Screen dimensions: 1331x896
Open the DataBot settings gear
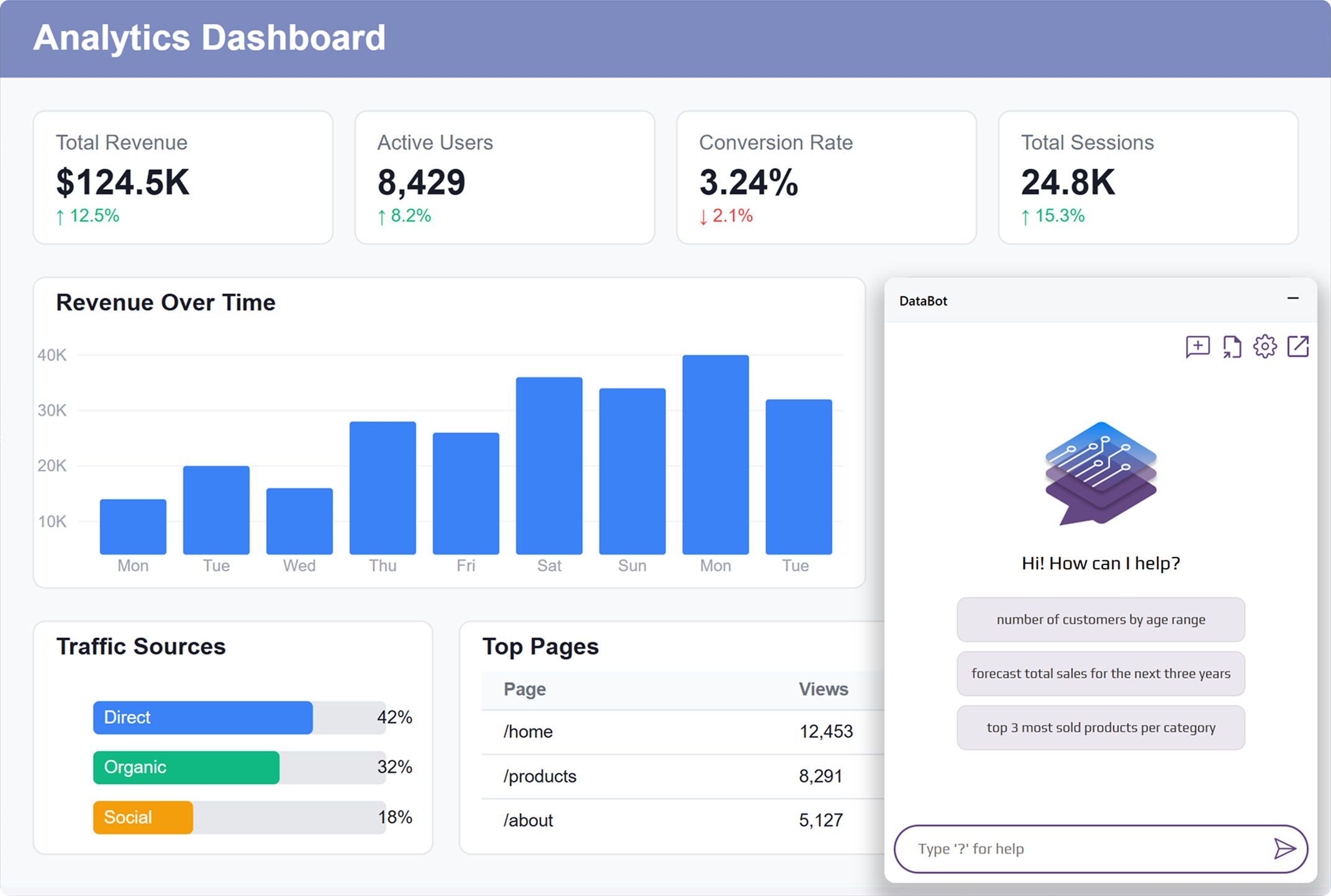(1265, 346)
